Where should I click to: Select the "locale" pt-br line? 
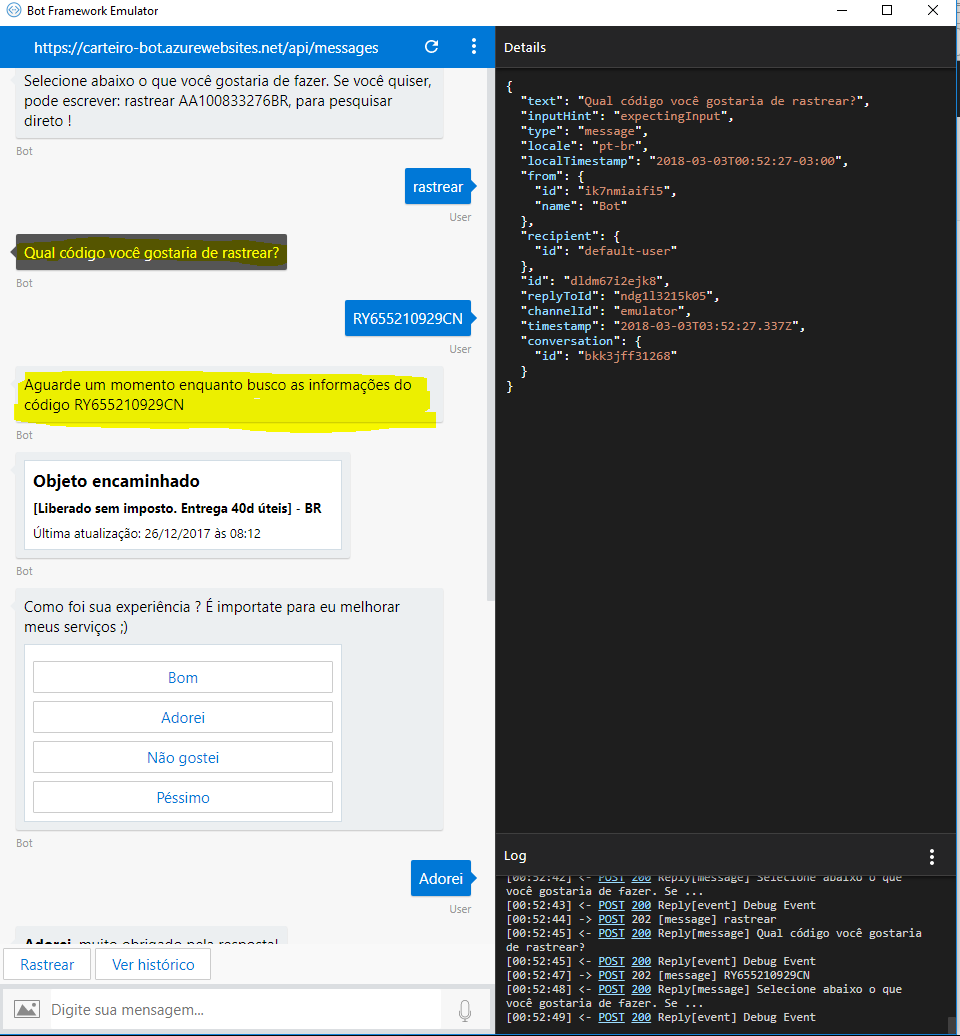tap(583, 146)
